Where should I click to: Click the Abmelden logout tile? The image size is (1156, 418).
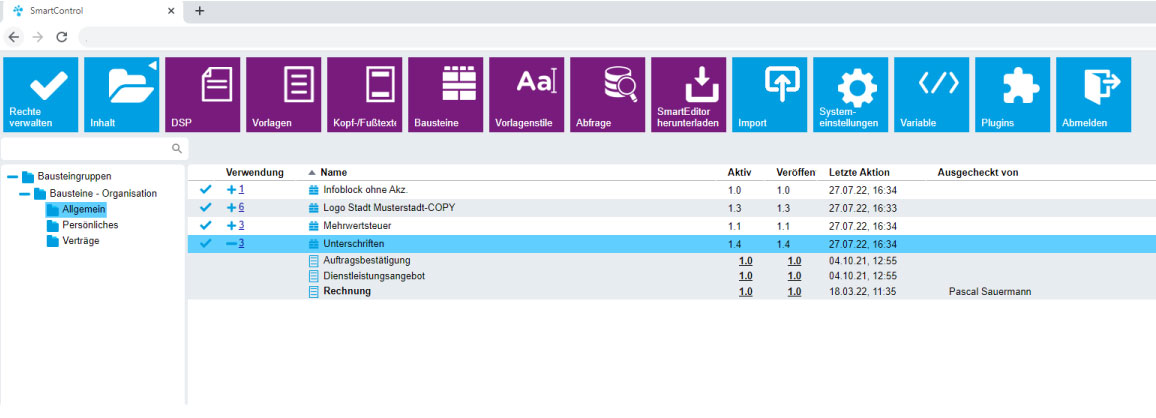(1094, 94)
